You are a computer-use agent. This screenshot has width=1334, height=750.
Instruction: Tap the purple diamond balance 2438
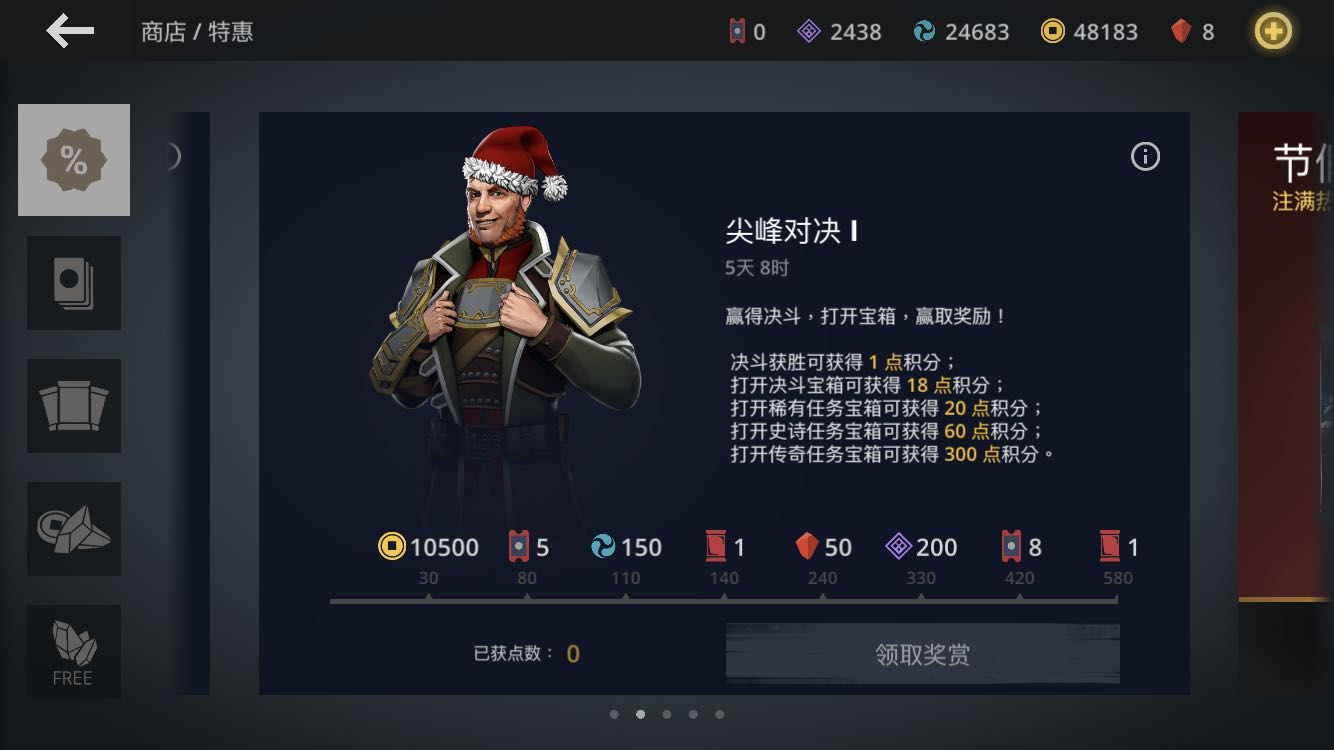click(x=839, y=32)
